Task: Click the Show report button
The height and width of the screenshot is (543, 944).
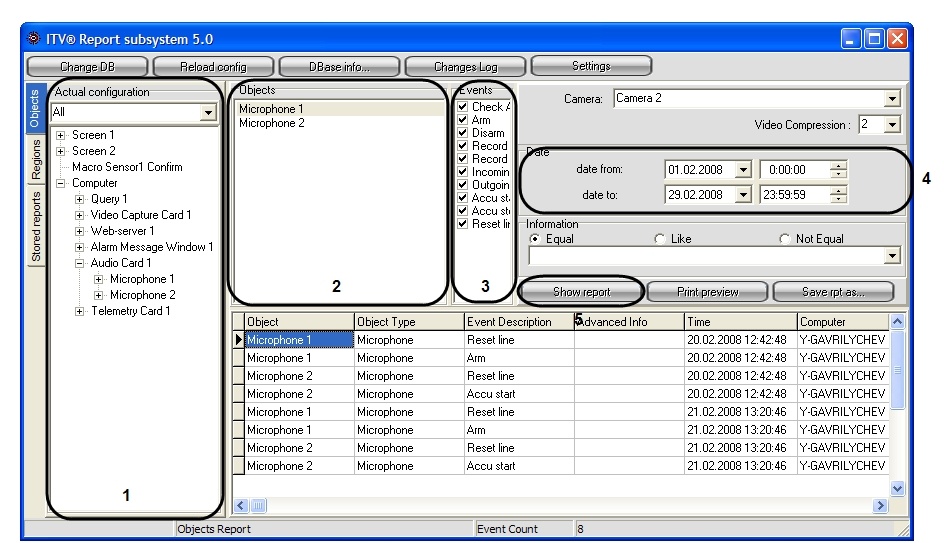Action: point(581,292)
